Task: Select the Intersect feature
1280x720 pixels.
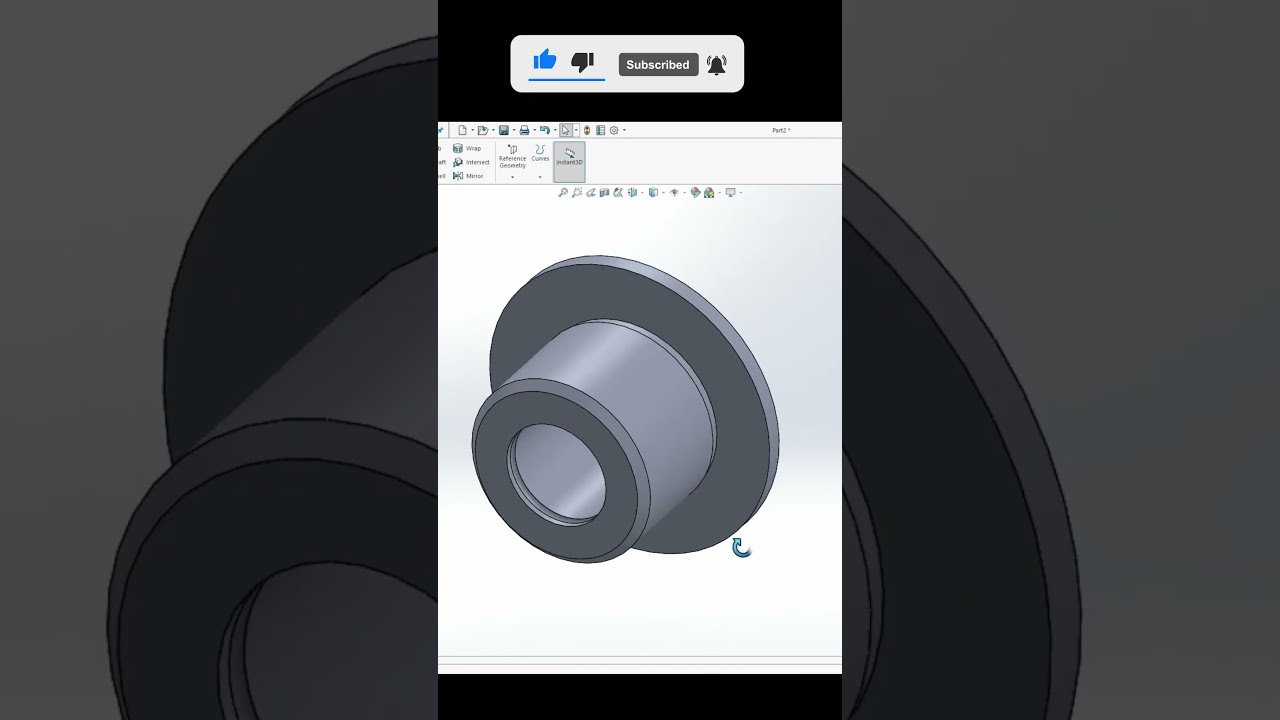Action: coord(471,162)
